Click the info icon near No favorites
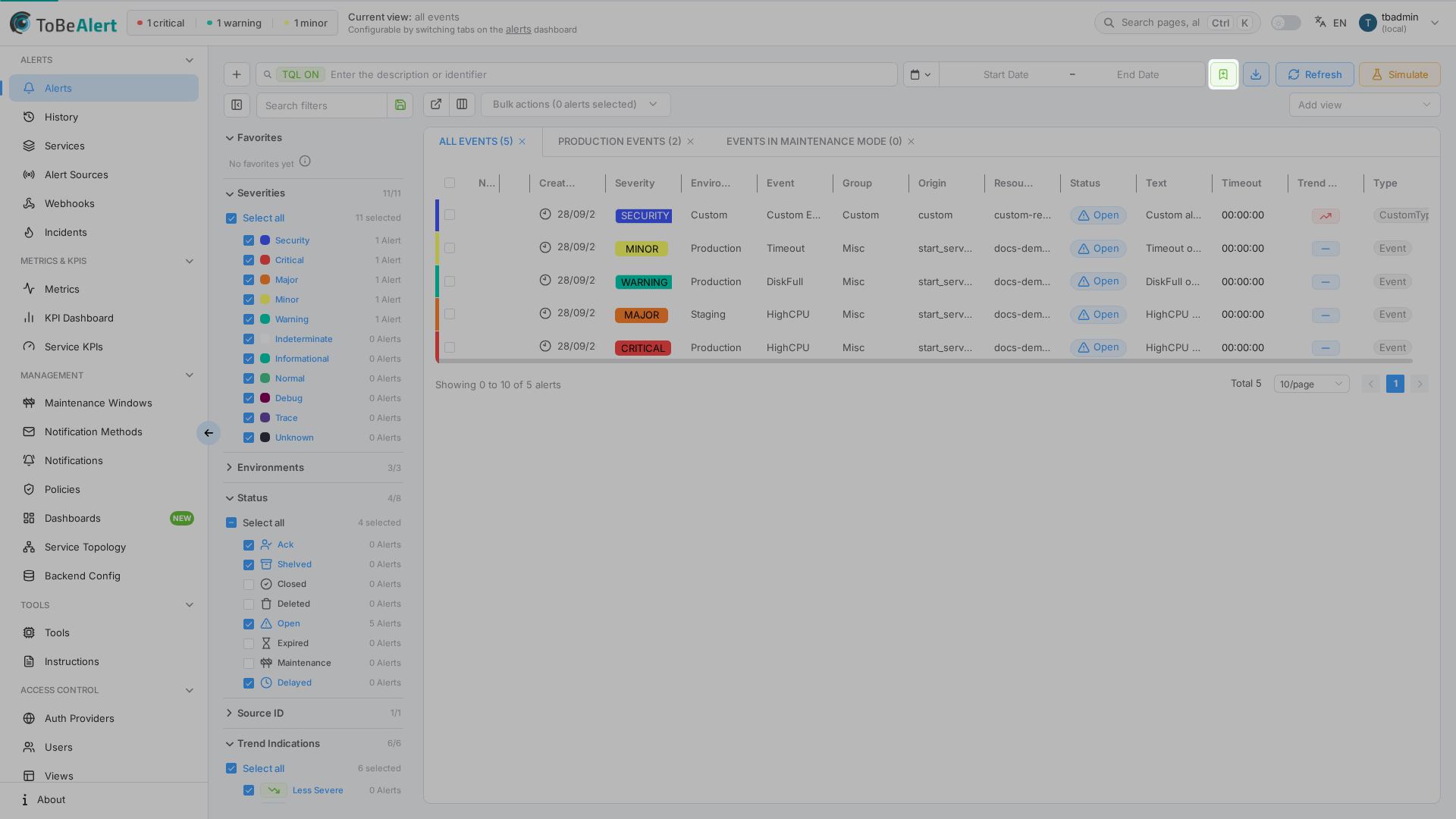Viewport: 1456px width, 819px height. pyautogui.click(x=305, y=162)
